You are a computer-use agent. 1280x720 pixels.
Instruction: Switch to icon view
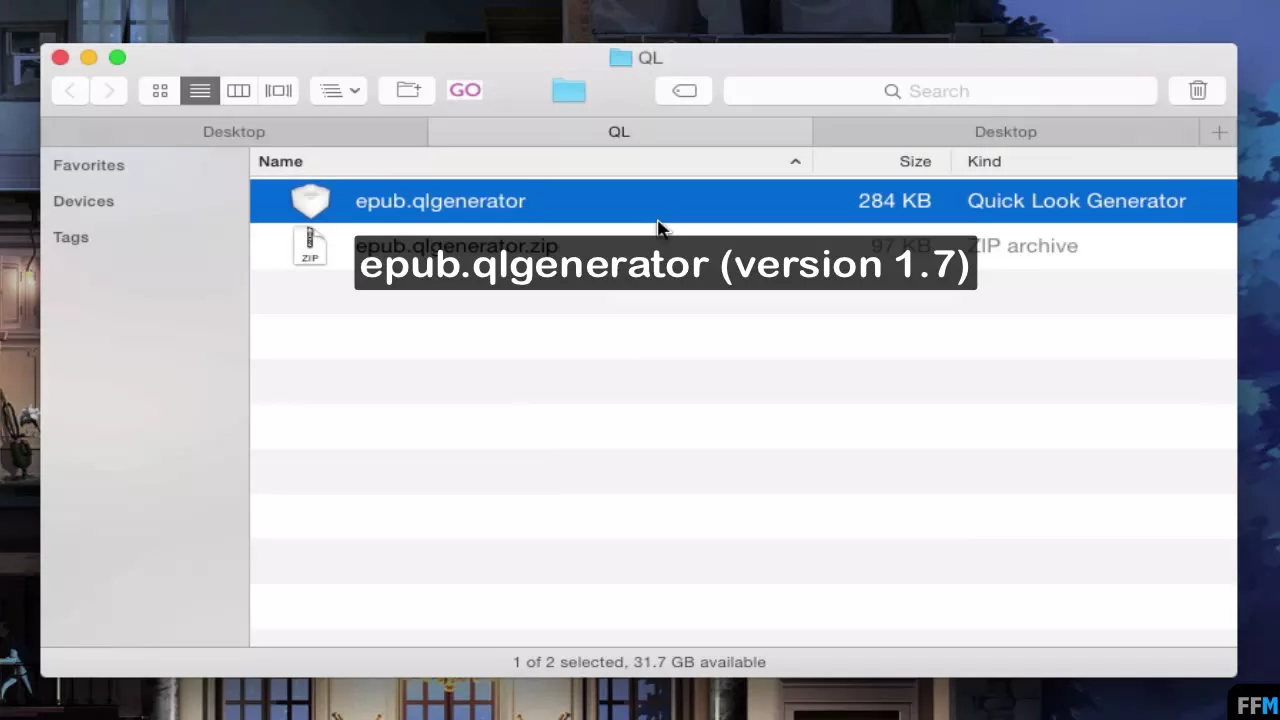pos(159,91)
